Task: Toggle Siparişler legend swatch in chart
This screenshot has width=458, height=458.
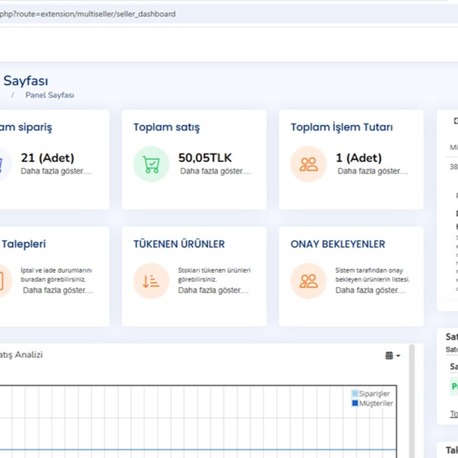Action: [x=355, y=394]
